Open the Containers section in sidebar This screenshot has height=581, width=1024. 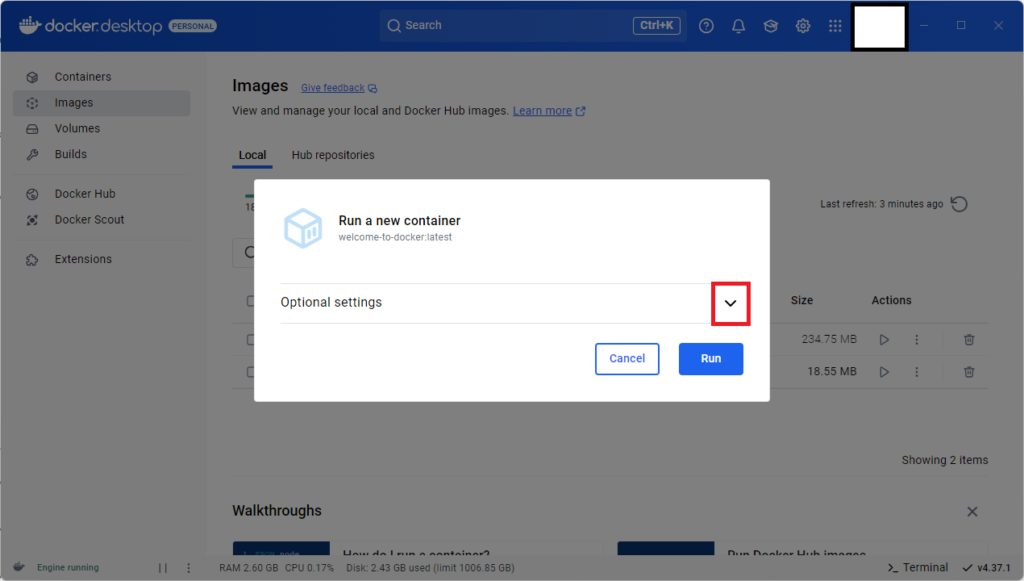(101, 76)
